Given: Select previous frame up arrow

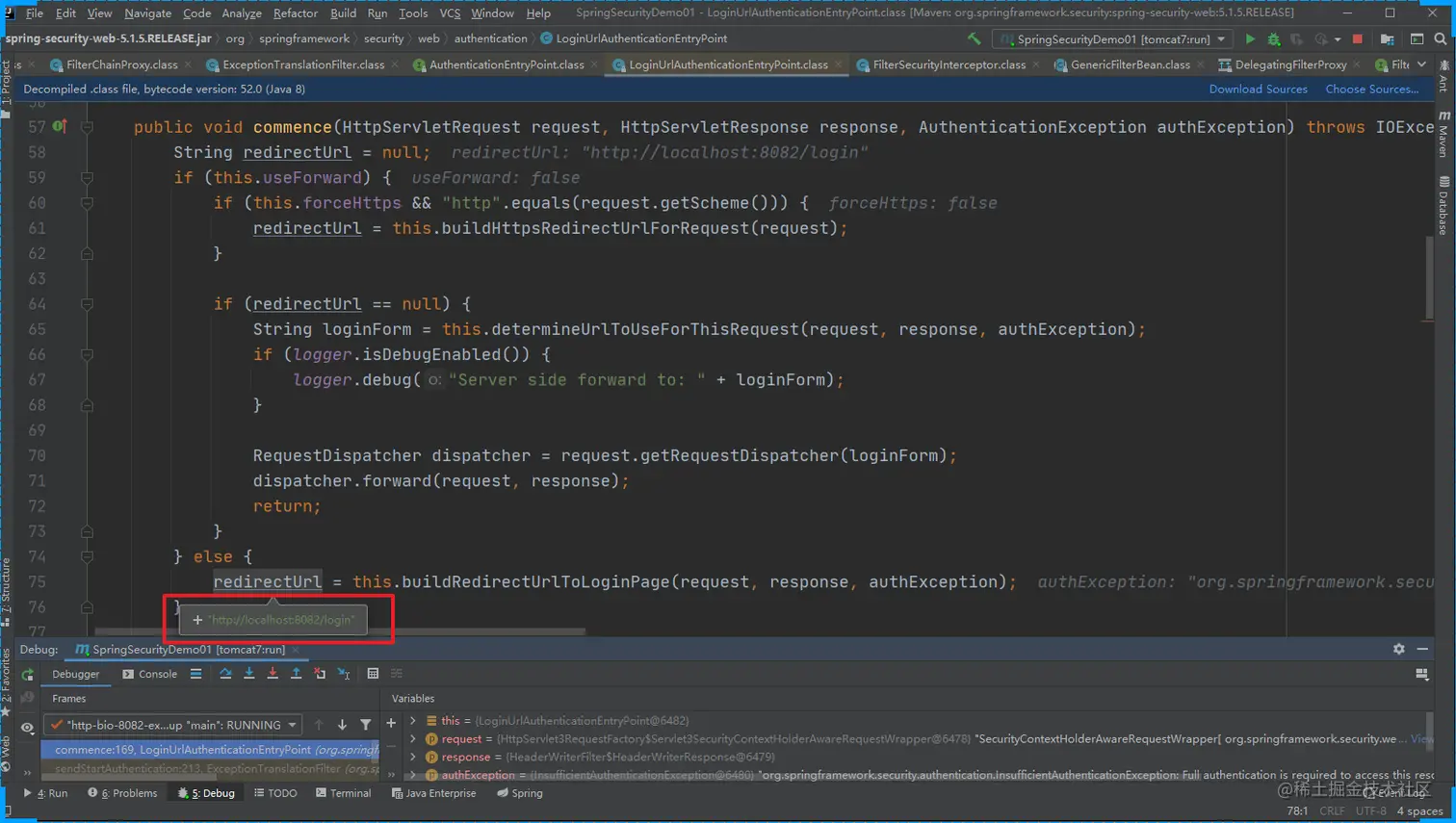Looking at the screenshot, I should (319, 725).
